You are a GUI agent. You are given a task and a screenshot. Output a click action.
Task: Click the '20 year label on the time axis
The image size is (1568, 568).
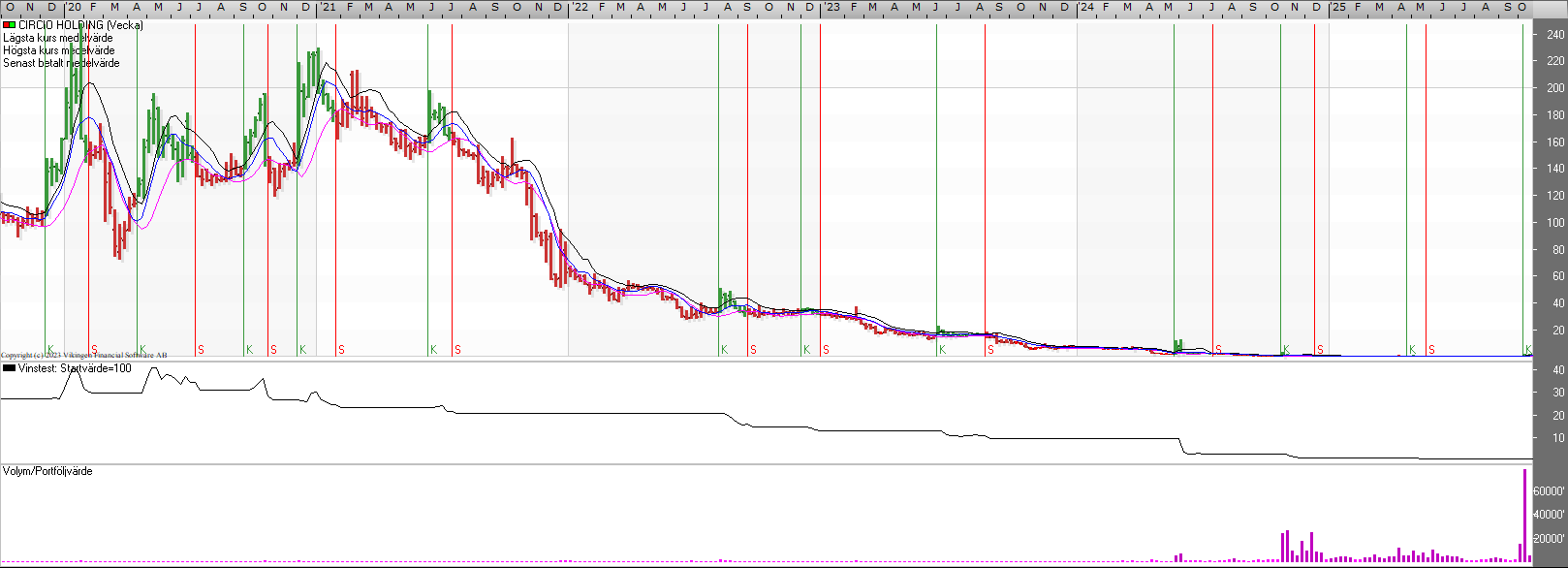(x=74, y=7)
